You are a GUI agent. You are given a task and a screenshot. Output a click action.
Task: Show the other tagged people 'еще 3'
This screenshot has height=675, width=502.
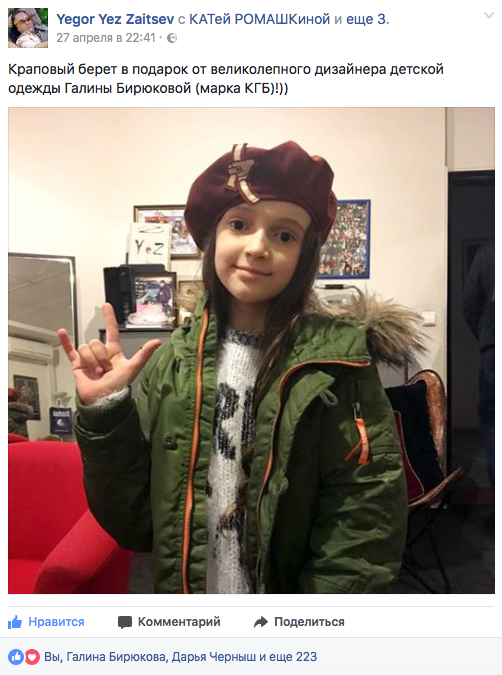pyautogui.click(x=367, y=19)
